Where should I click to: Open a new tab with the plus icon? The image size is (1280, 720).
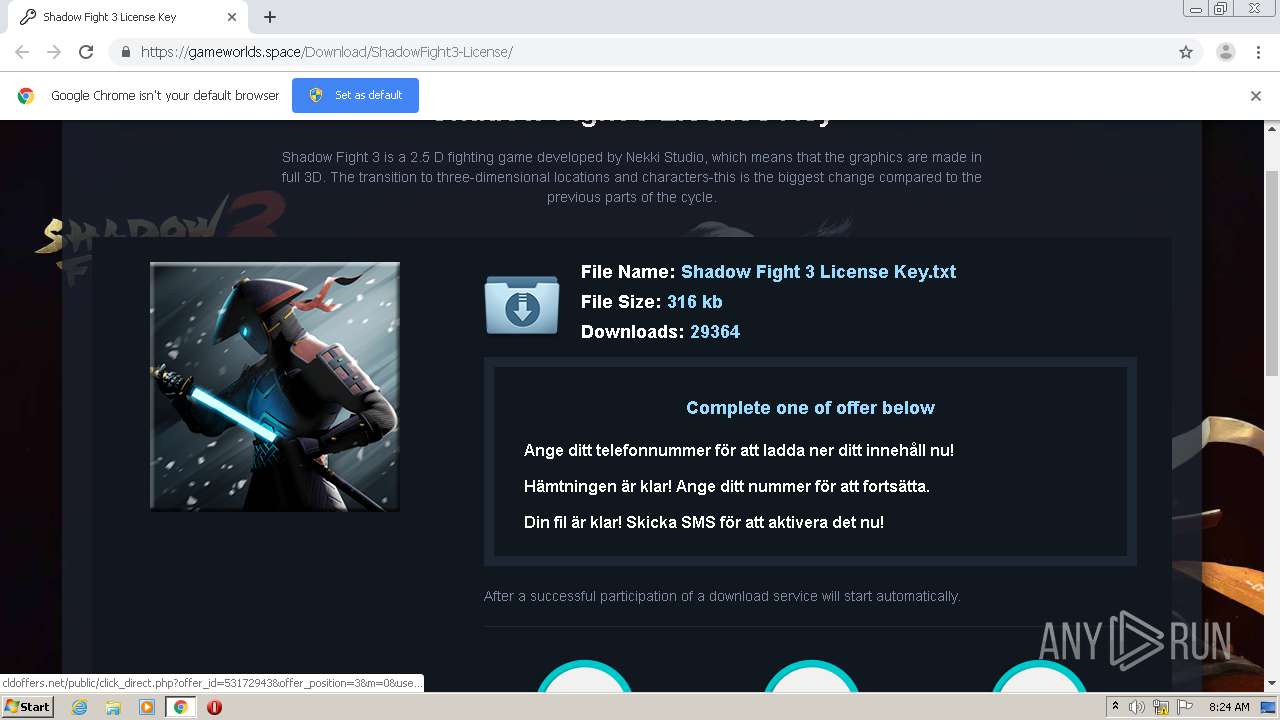point(270,17)
